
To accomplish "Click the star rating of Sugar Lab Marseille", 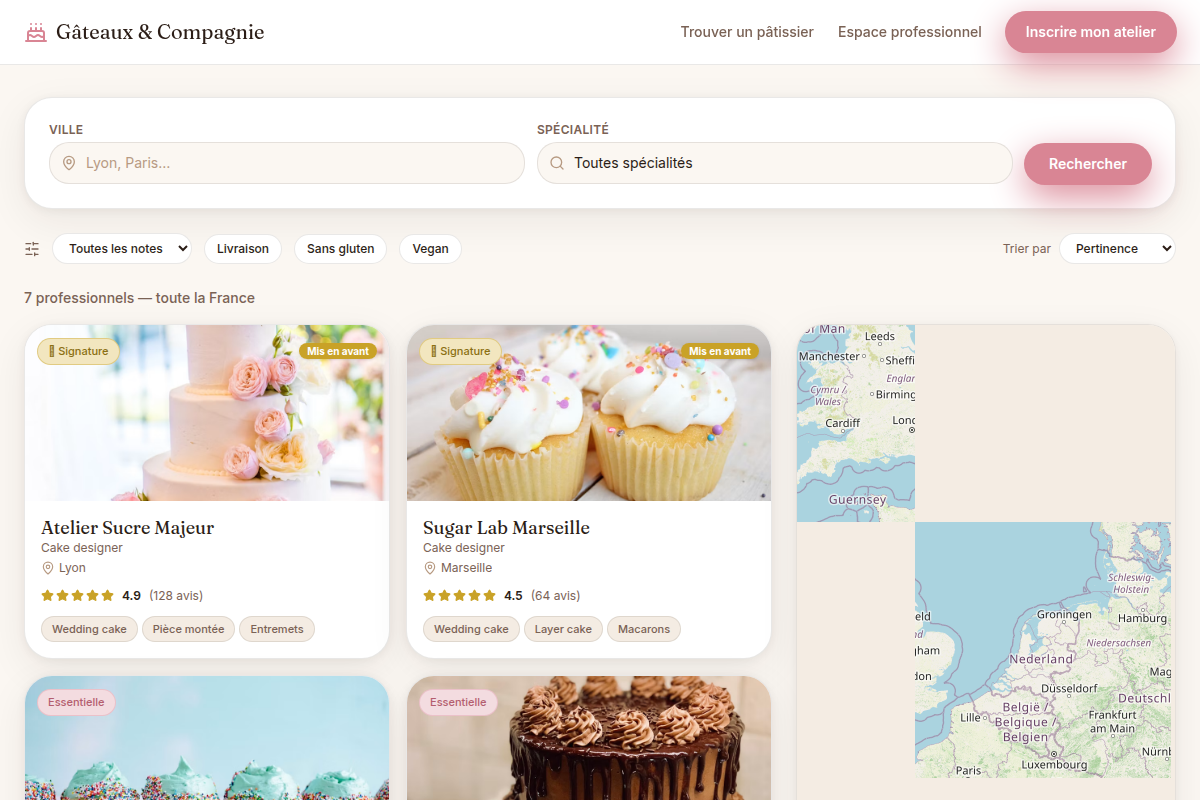I will (x=459, y=596).
